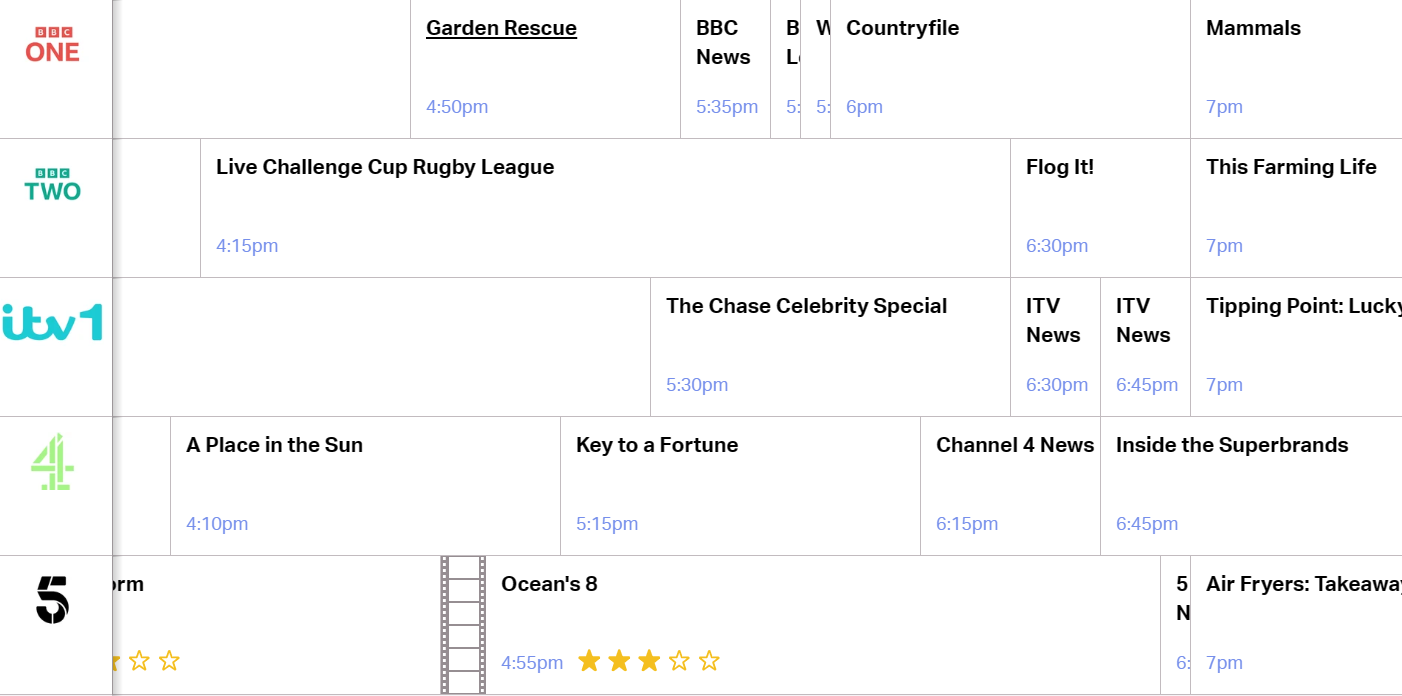The height and width of the screenshot is (696, 1402).
Task: Open This Farming Life listing
Action: tap(1291, 167)
